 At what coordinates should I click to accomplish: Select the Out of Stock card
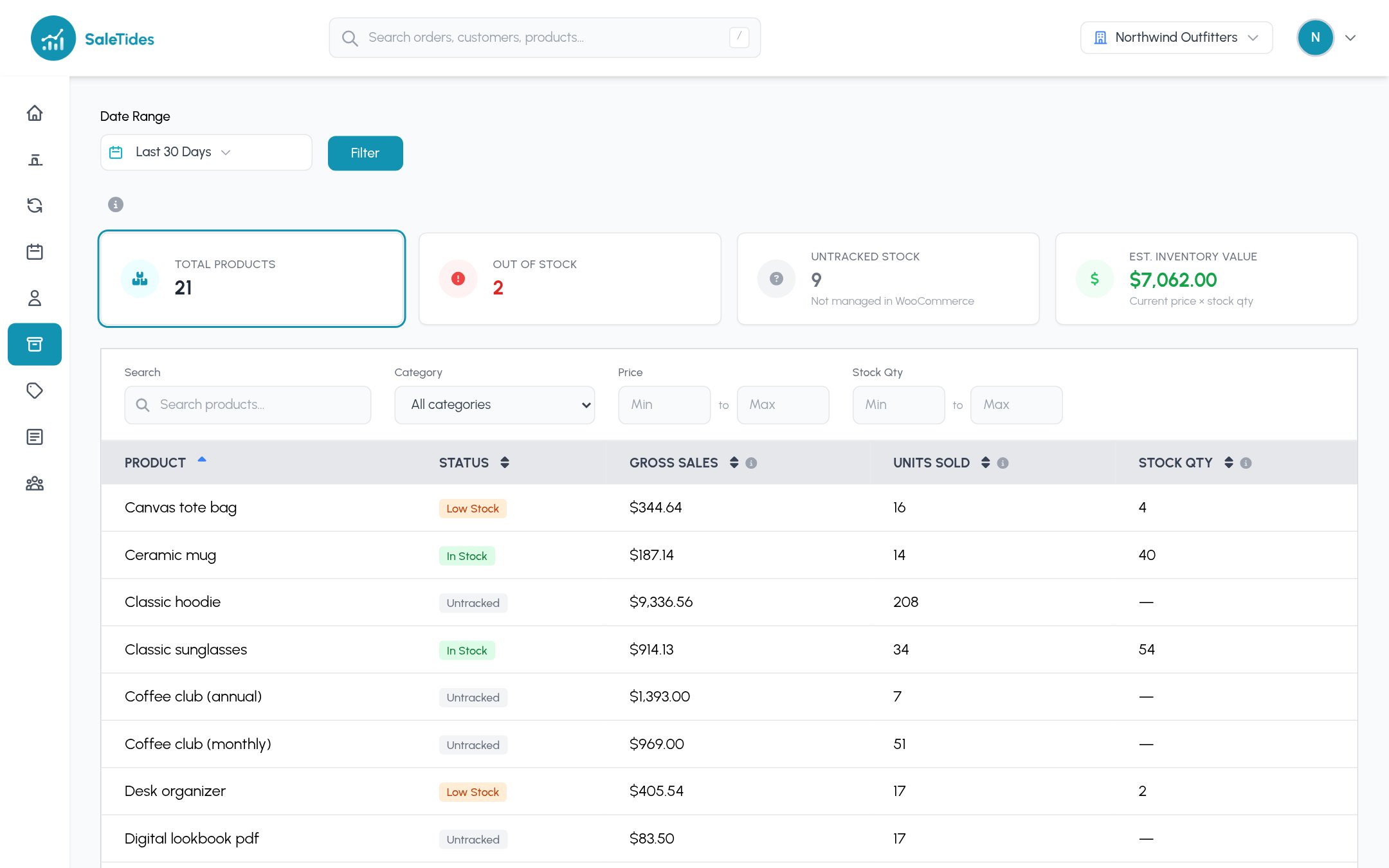point(570,278)
